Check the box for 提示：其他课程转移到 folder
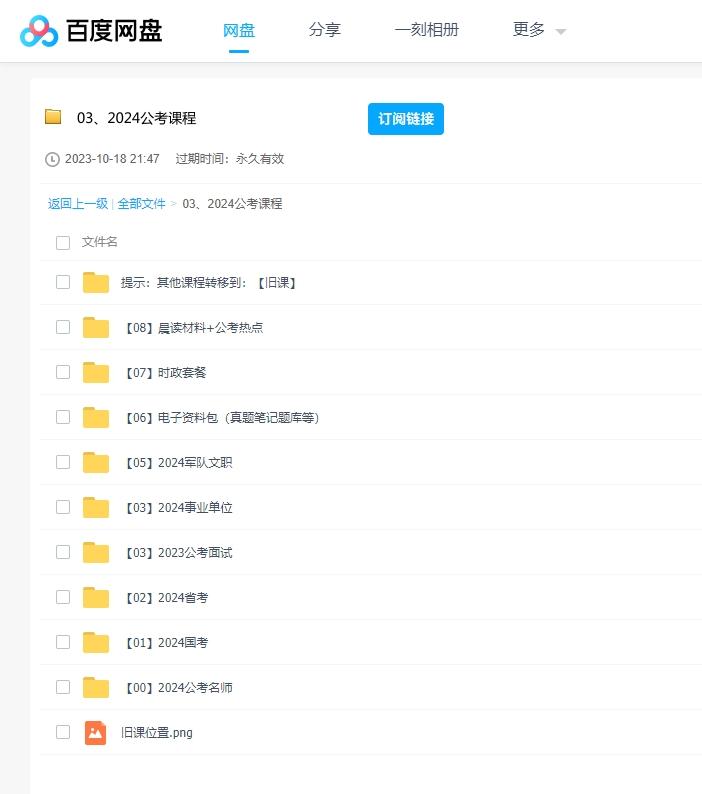This screenshot has height=794, width=702. 63,282
